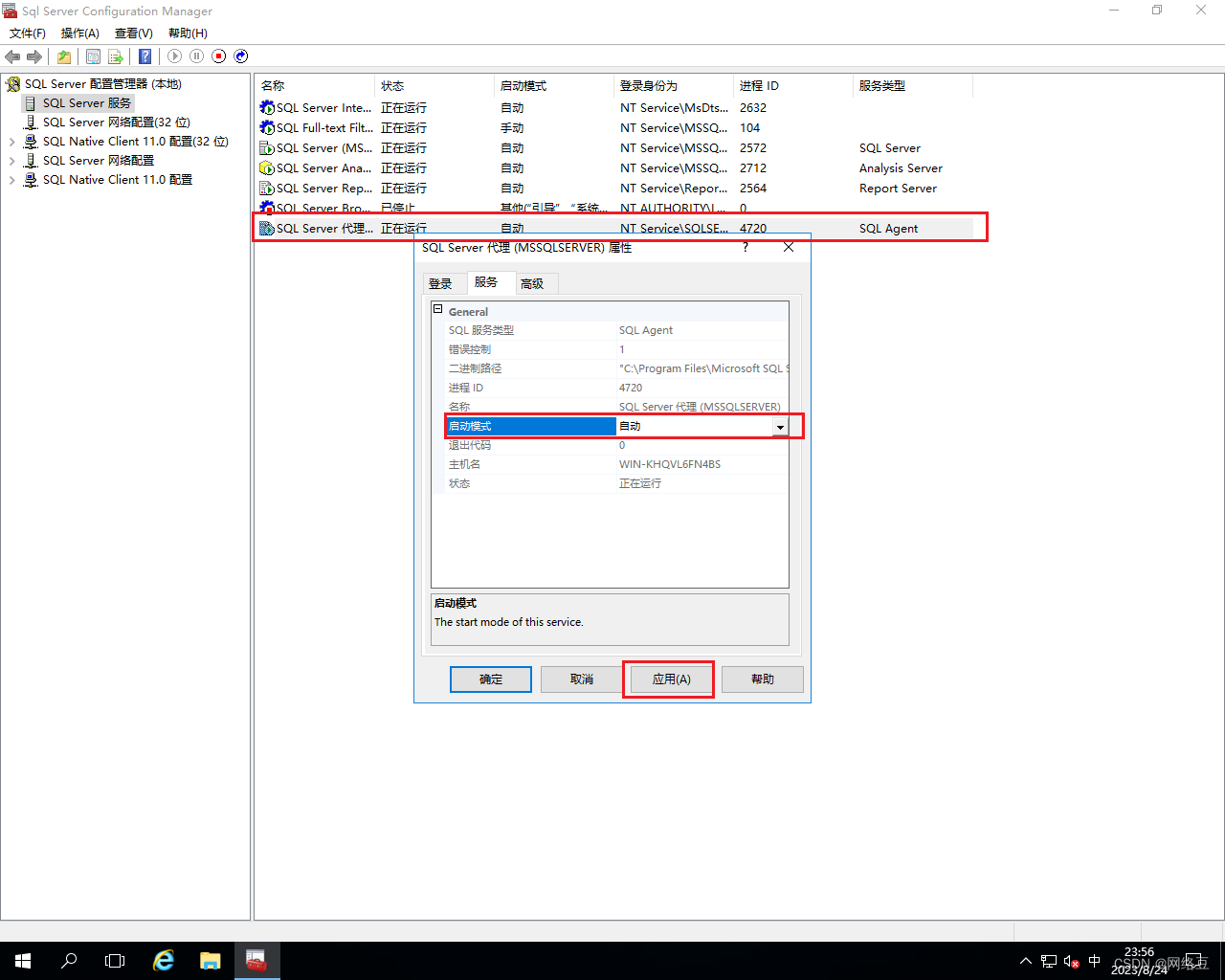Open the 查看(V) menu
The image size is (1225, 980).
click(134, 33)
